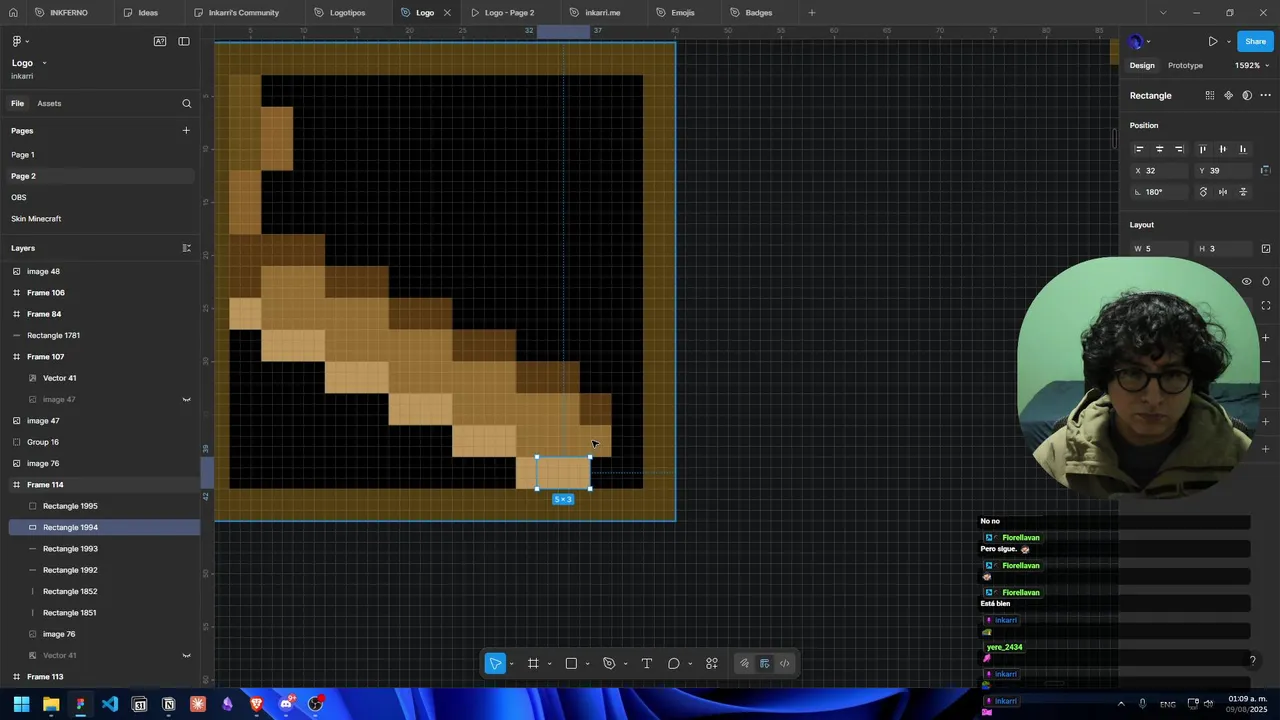The width and height of the screenshot is (1280, 720).
Task: Switch to Draw mode in toolbar
Action: [x=744, y=663]
